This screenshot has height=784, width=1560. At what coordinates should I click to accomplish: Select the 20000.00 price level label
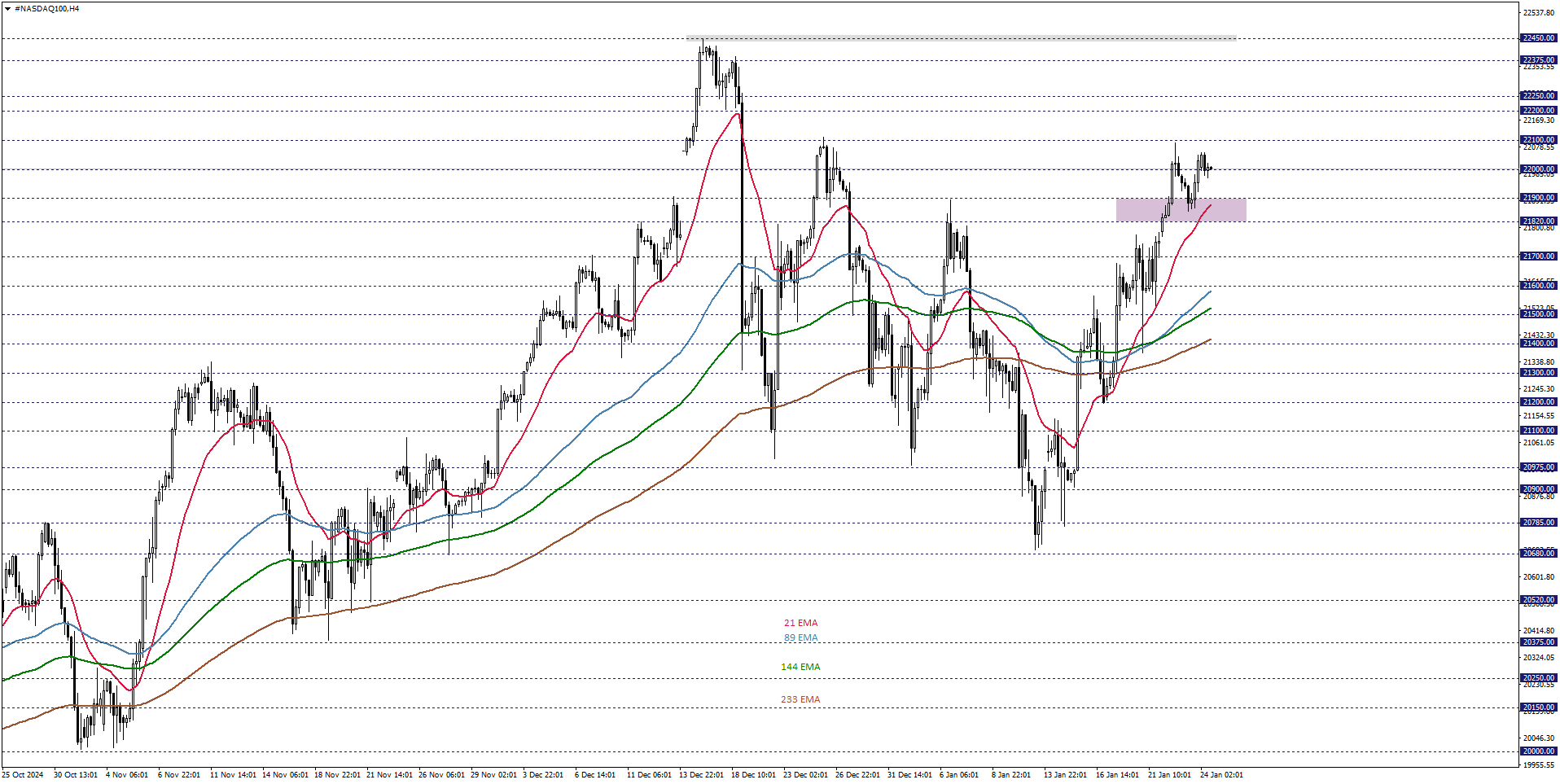click(1538, 751)
